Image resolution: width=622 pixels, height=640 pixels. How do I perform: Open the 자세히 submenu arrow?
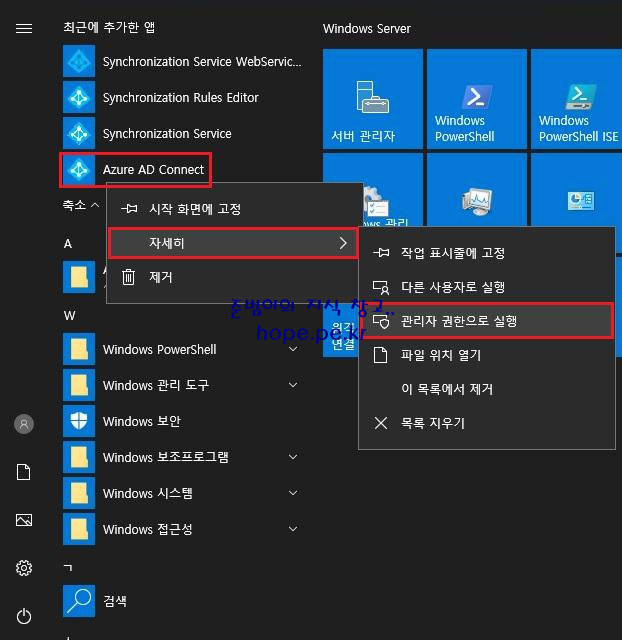(x=343, y=243)
